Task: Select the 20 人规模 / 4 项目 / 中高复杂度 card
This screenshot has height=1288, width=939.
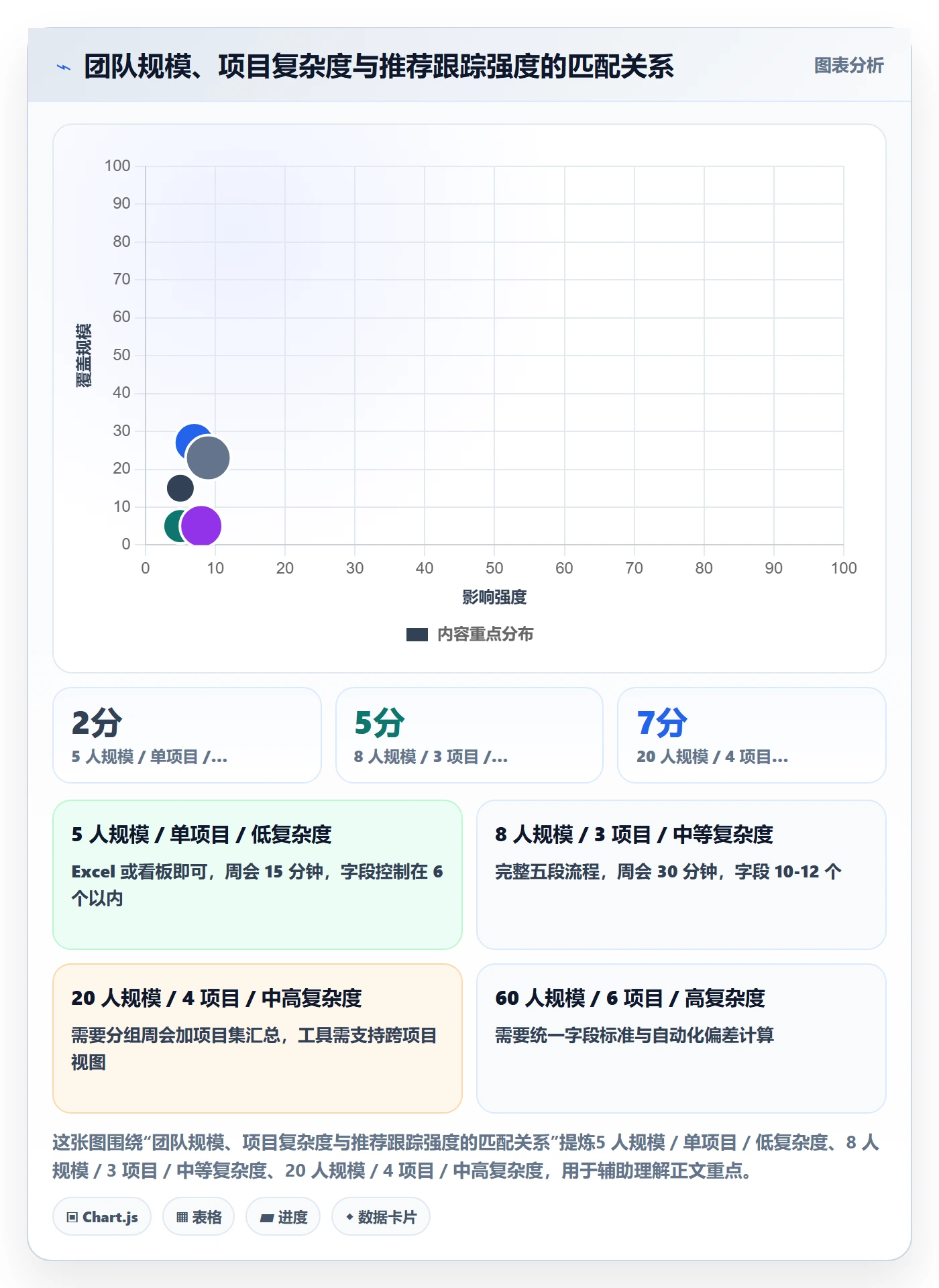Action: pos(258,1038)
